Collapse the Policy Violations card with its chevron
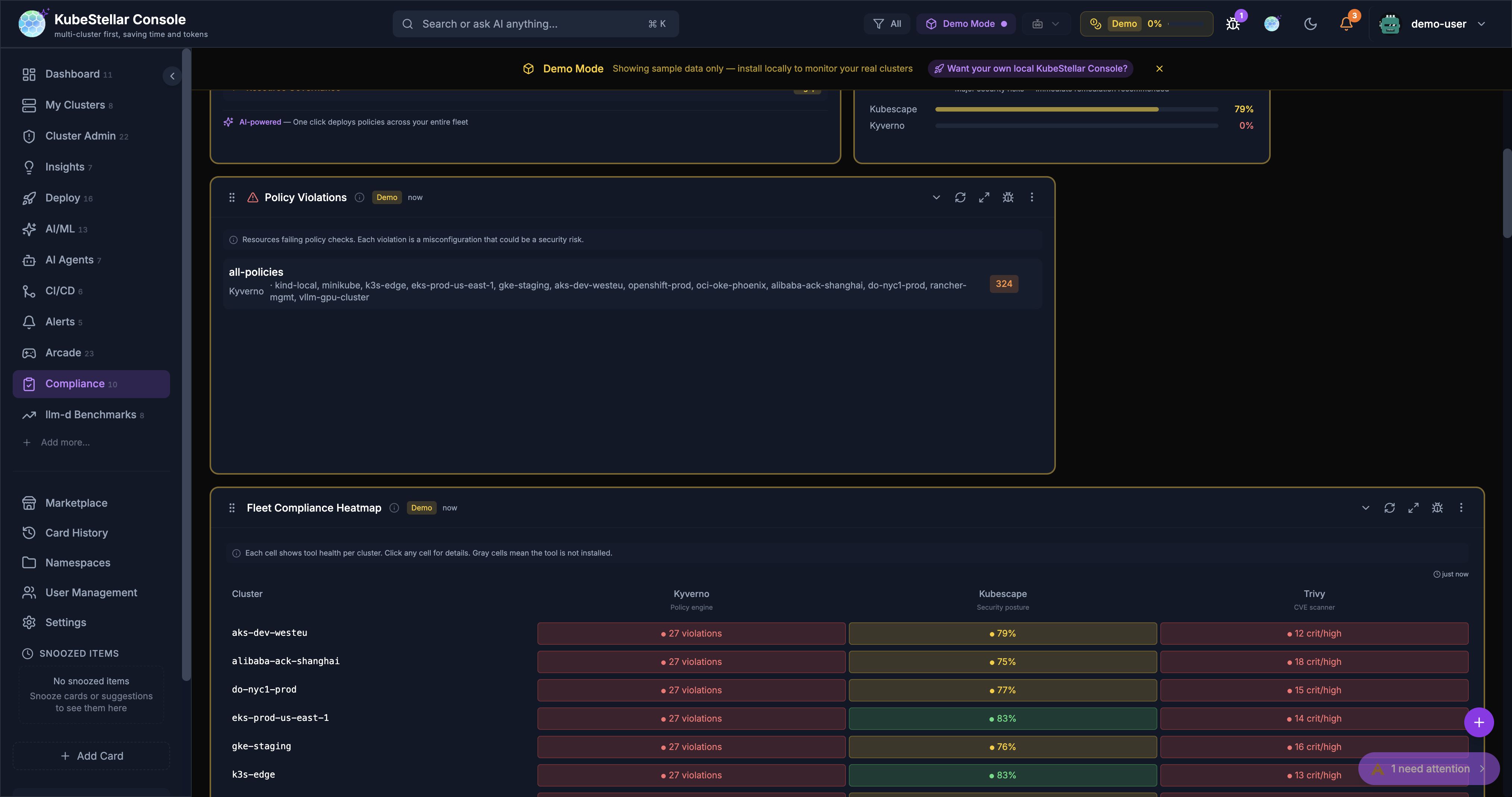The width and height of the screenshot is (1512, 797). tap(936, 197)
